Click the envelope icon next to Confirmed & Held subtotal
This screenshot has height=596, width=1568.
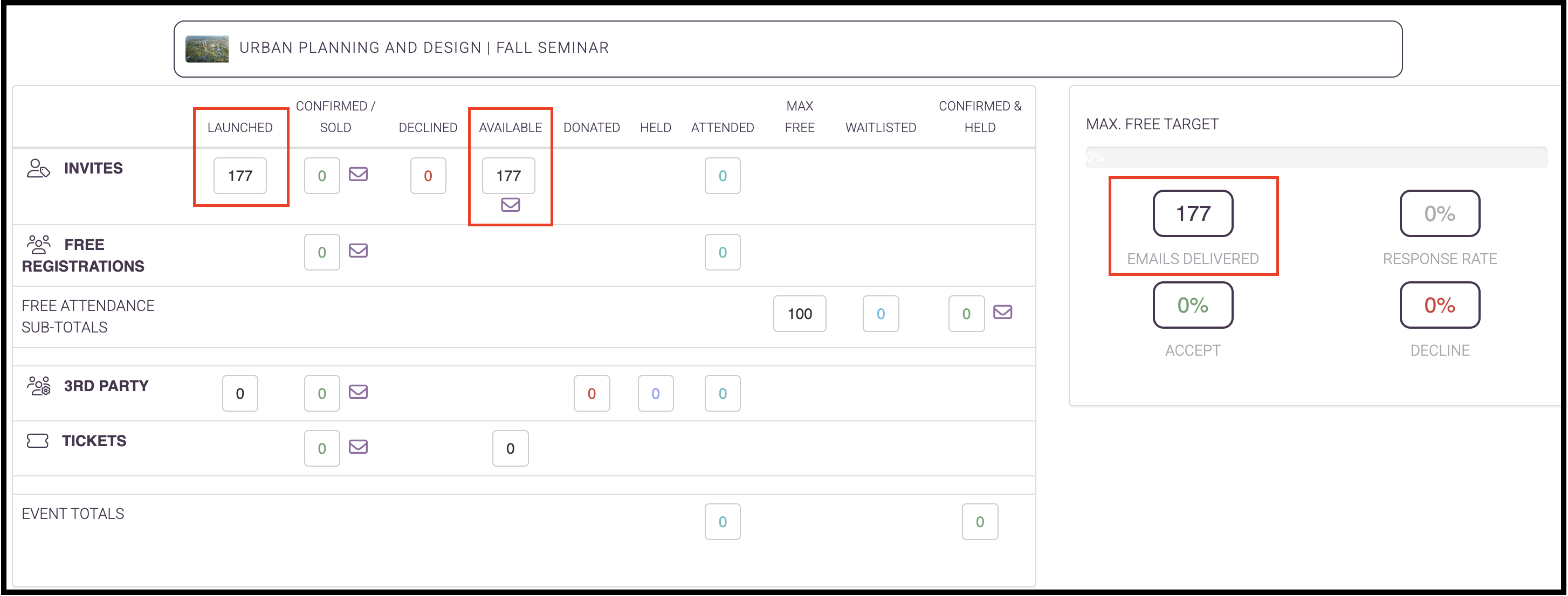tap(1002, 313)
